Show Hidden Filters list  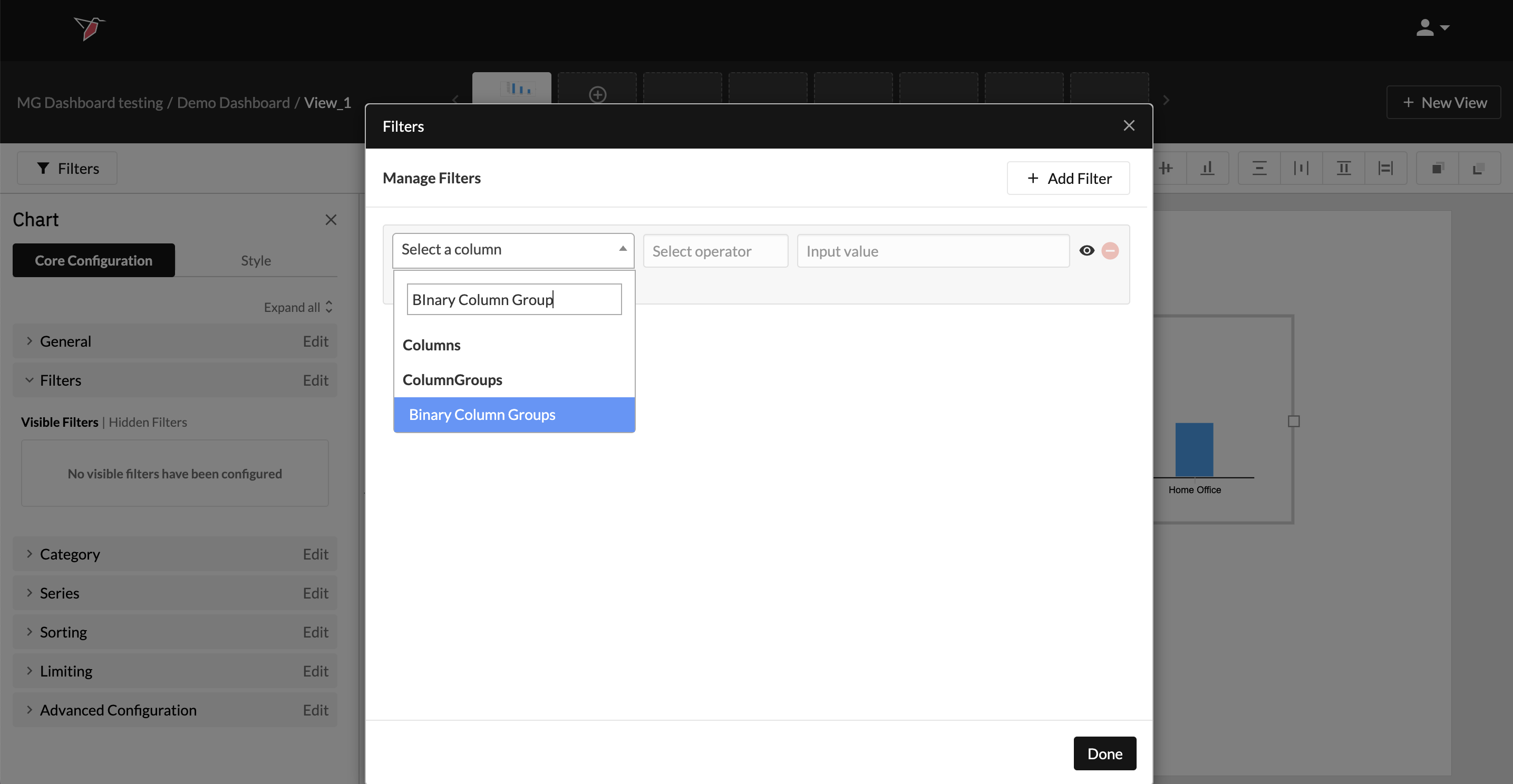[148, 422]
